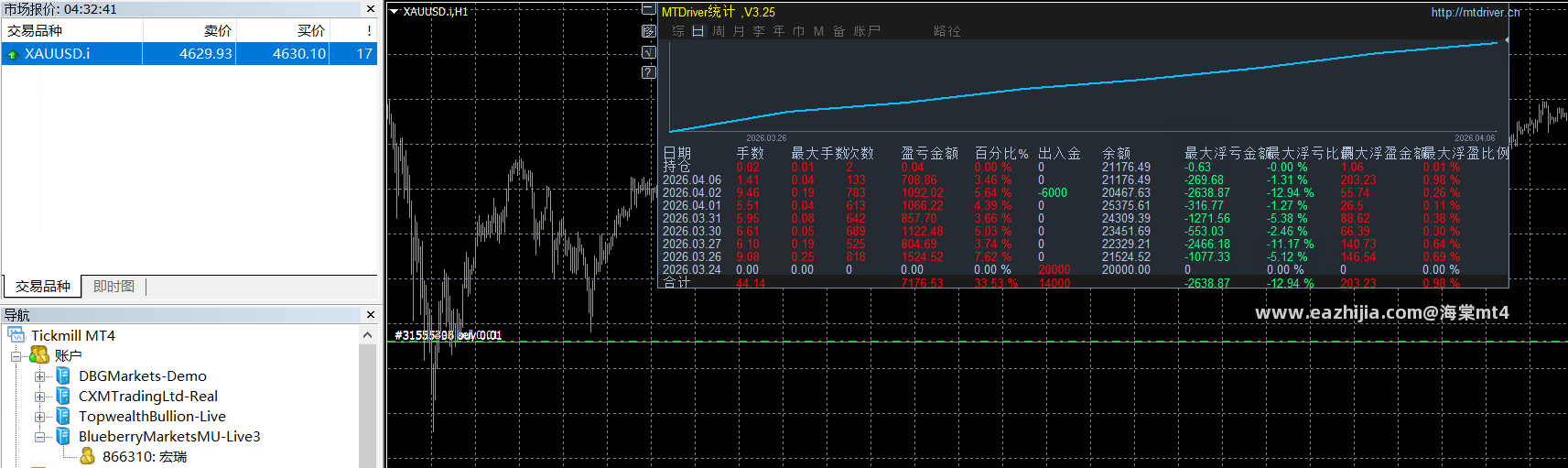Select TopwealthBullion-Live in navigator
The width and height of the screenshot is (1568, 468).
pyautogui.click(x=152, y=416)
